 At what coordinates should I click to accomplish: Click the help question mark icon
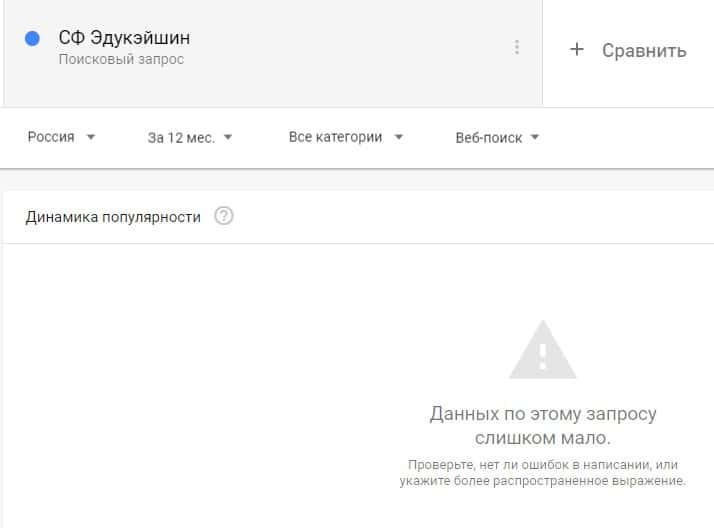pyautogui.click(x=224, y=216)
